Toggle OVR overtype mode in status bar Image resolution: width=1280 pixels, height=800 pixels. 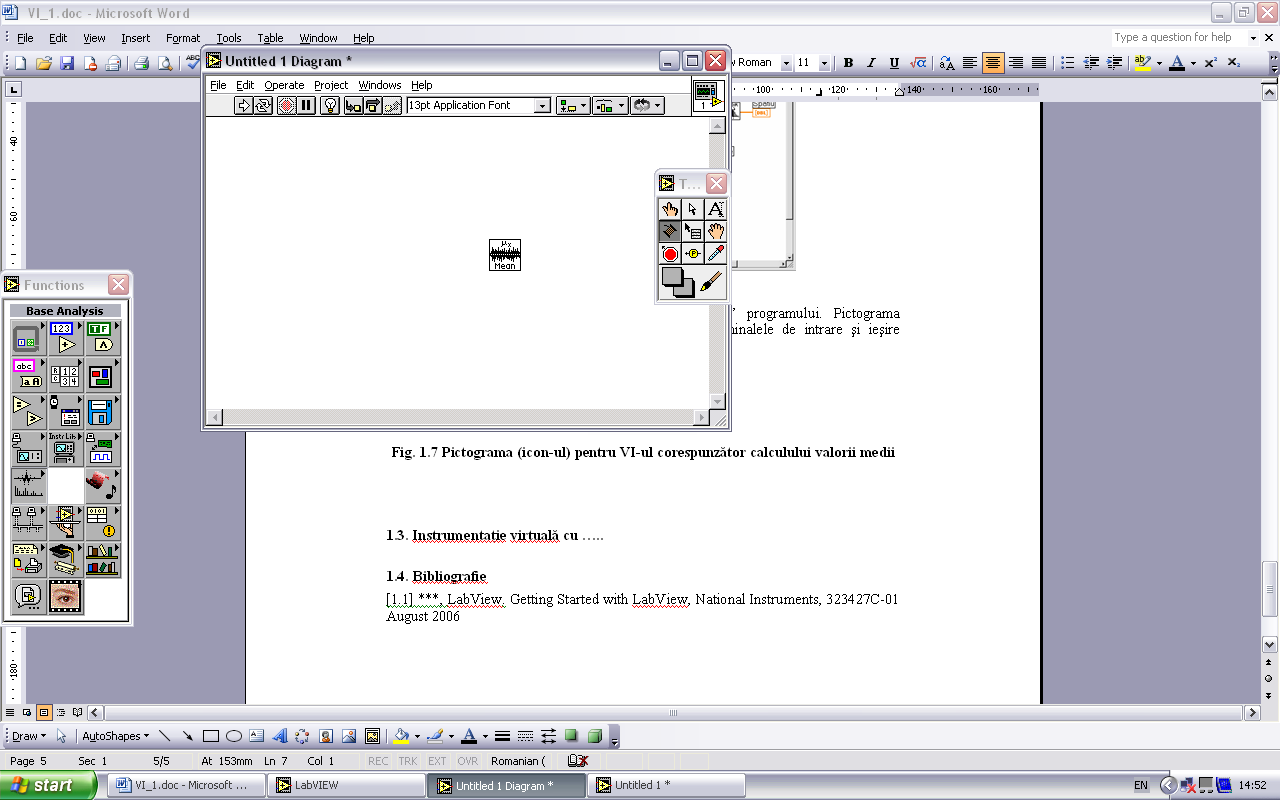click(x=467, y=761)
